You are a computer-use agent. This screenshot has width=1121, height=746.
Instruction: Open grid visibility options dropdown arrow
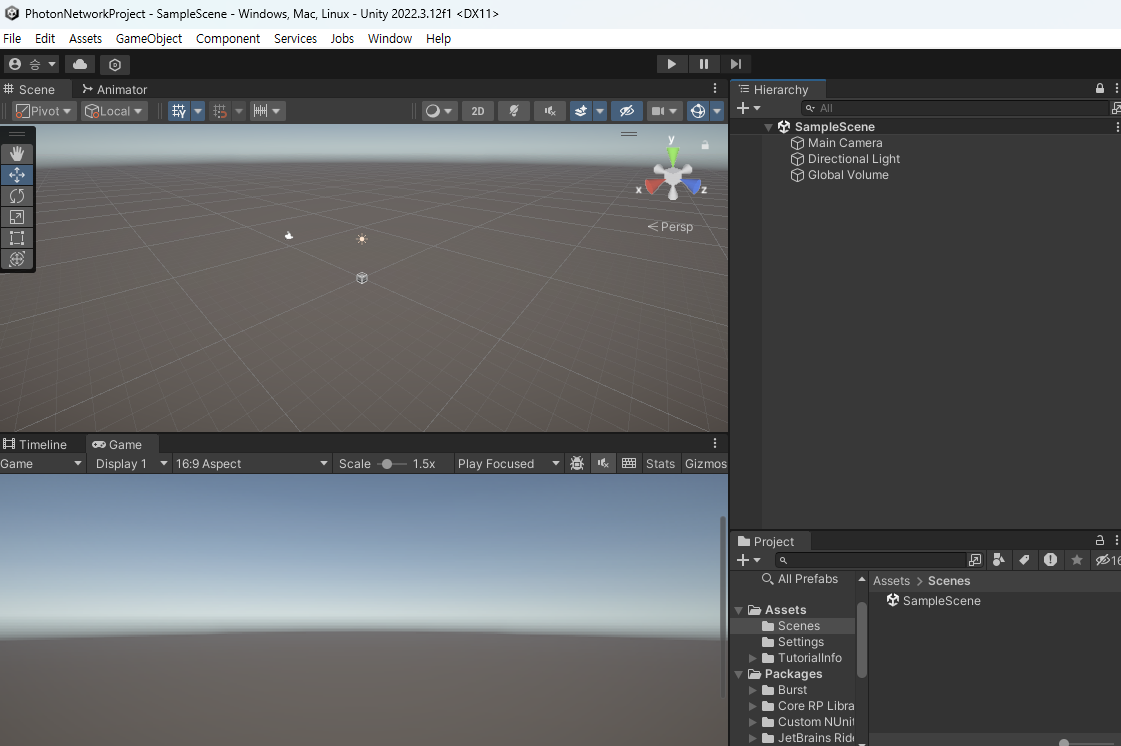[x=198, y=111]
